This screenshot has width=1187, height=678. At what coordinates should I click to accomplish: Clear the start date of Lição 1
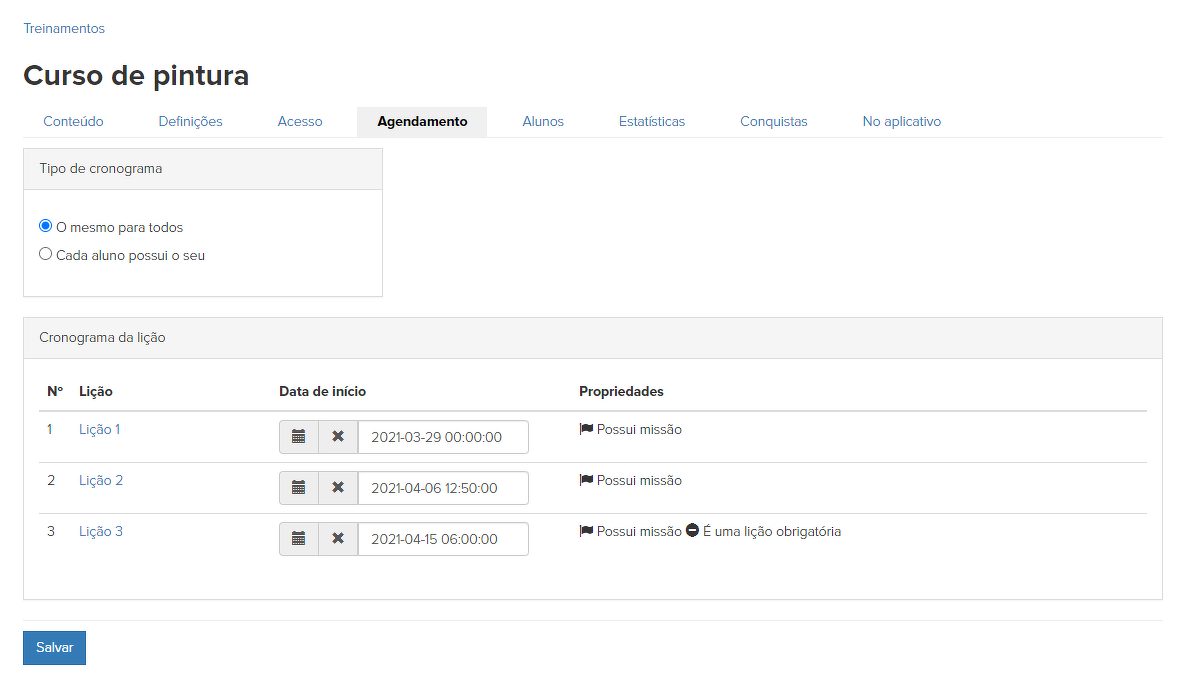pos(338,437)
